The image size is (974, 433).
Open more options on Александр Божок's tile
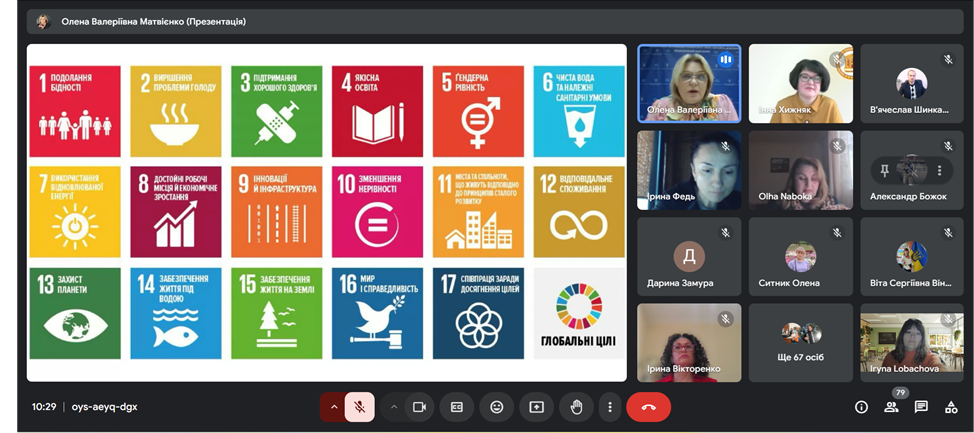[x=939, y=170]
